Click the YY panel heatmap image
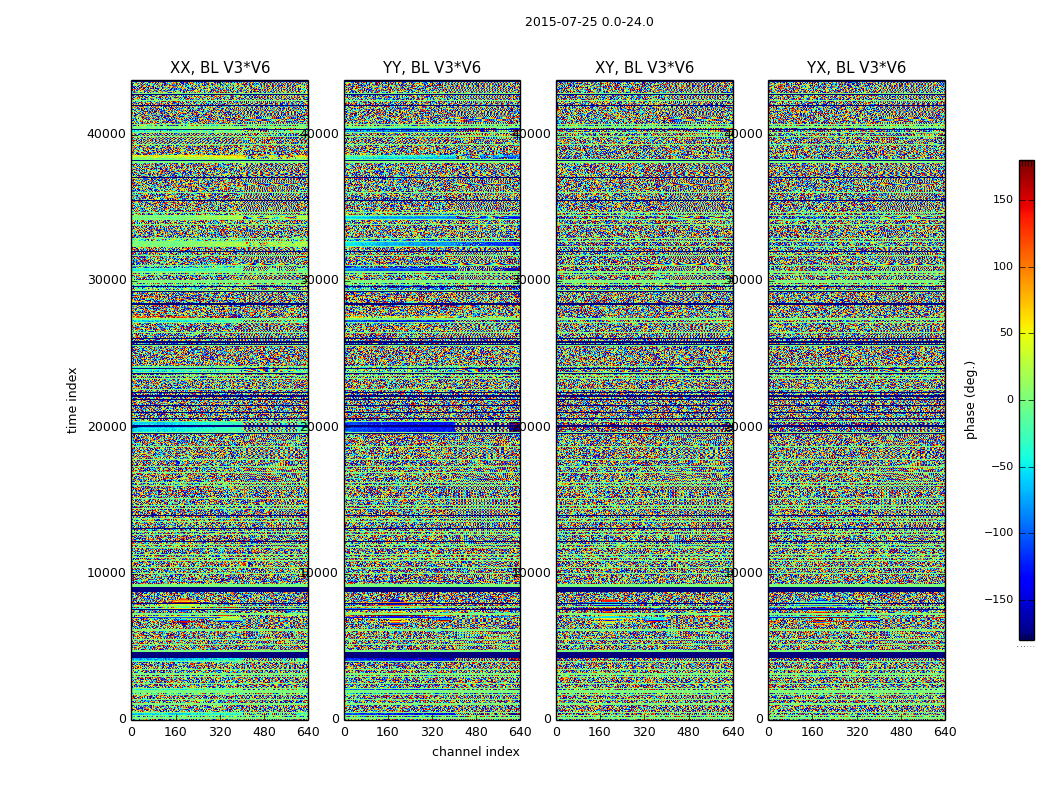This screenshot has width=1050, height=800. point(432,400)
